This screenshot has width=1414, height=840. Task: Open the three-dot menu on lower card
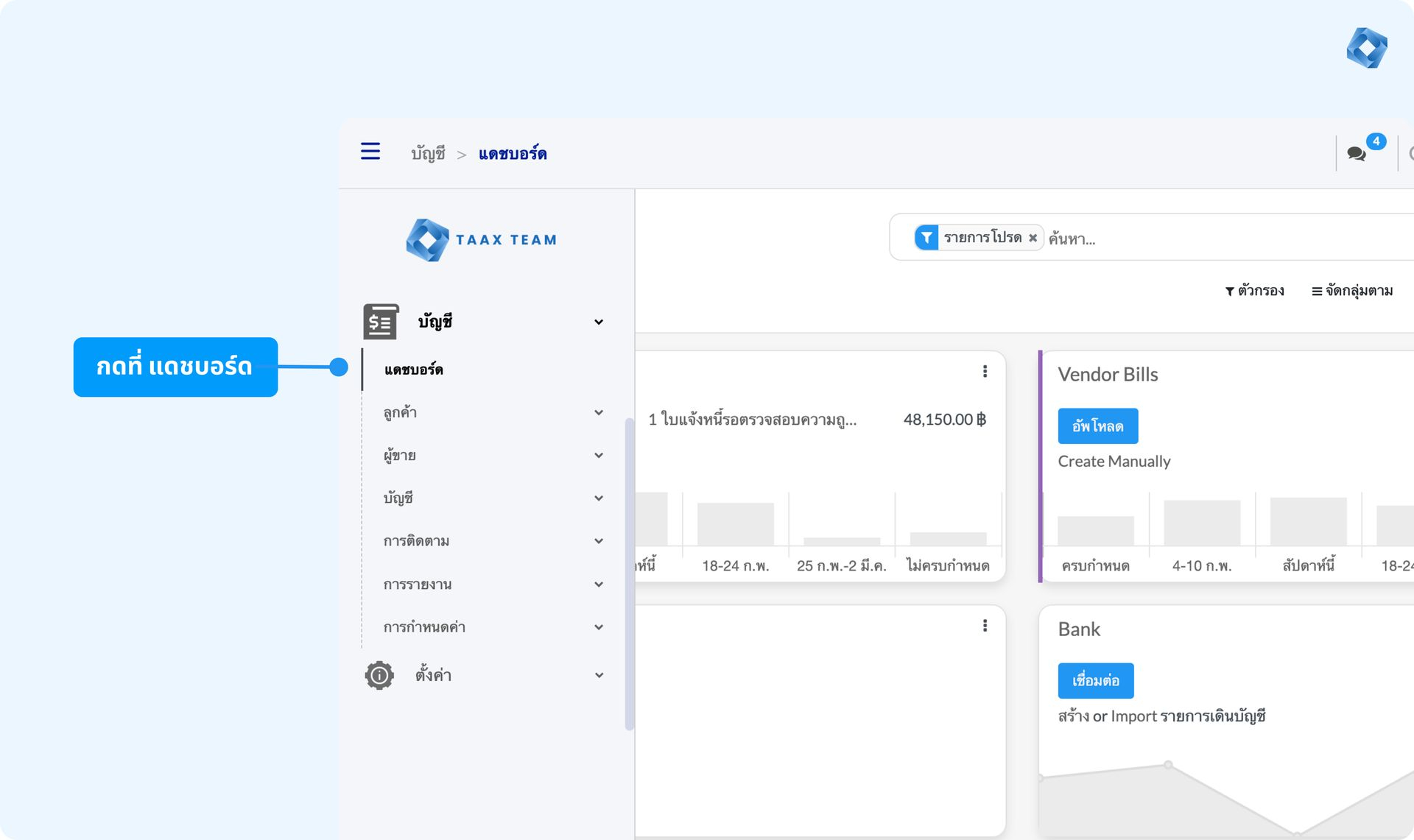point(985,626)
